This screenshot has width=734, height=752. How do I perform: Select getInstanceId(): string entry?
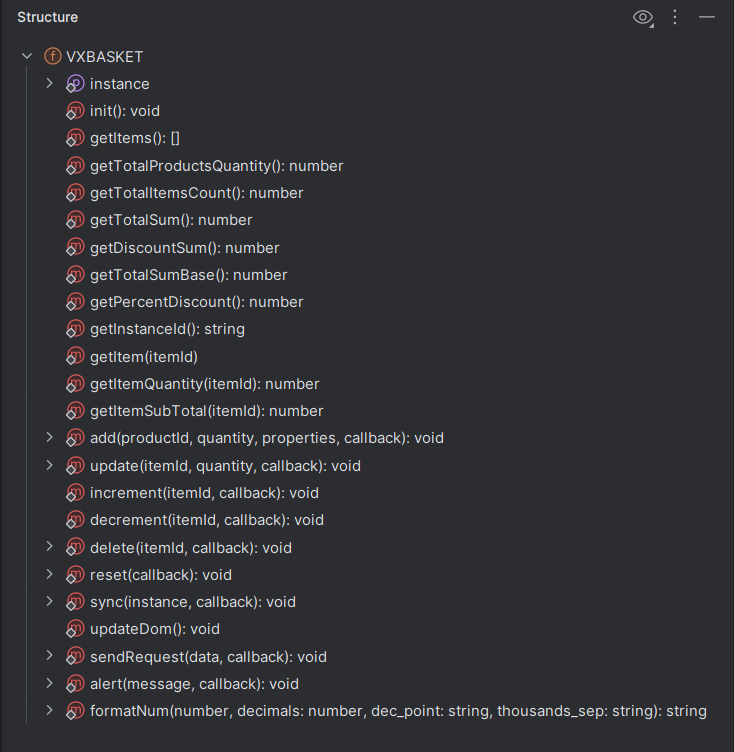click(x=167, y=329)
